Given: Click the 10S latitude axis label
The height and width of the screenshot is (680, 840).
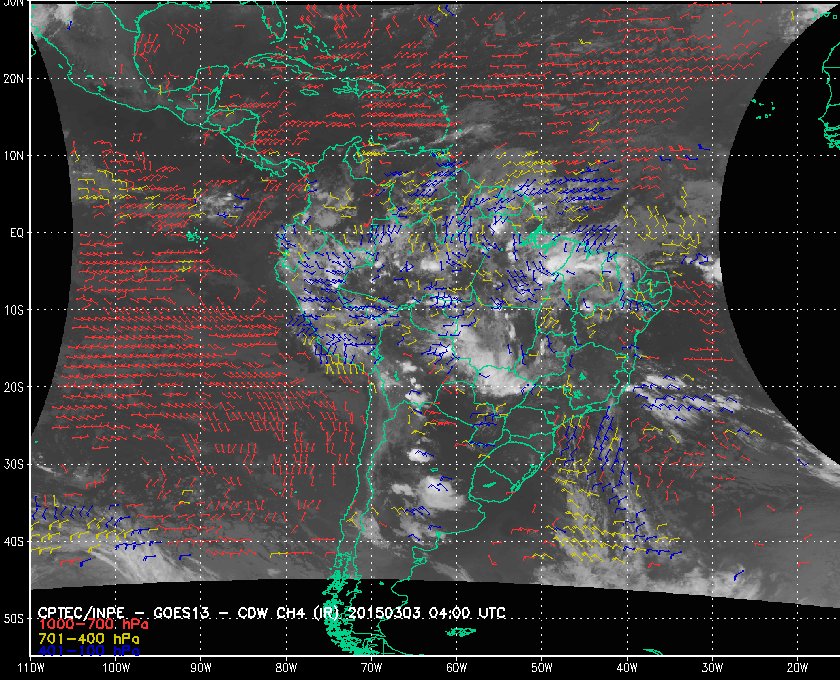Looking at the screenshot, I should pos(13,310).
